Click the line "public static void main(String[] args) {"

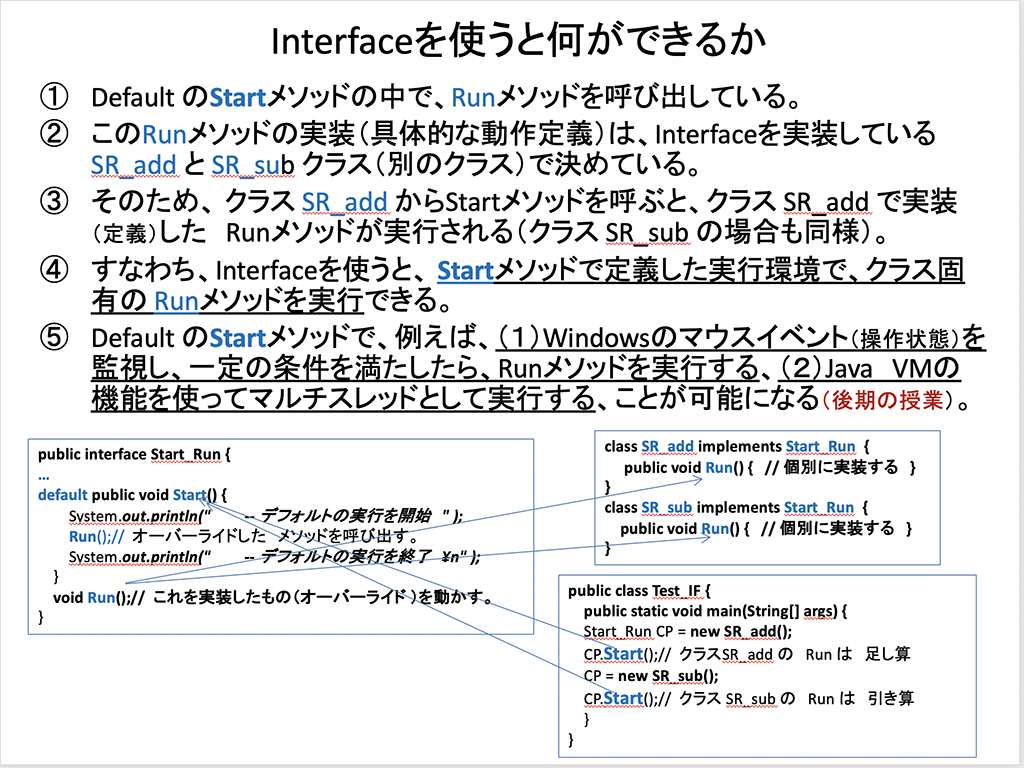(716, 611)
